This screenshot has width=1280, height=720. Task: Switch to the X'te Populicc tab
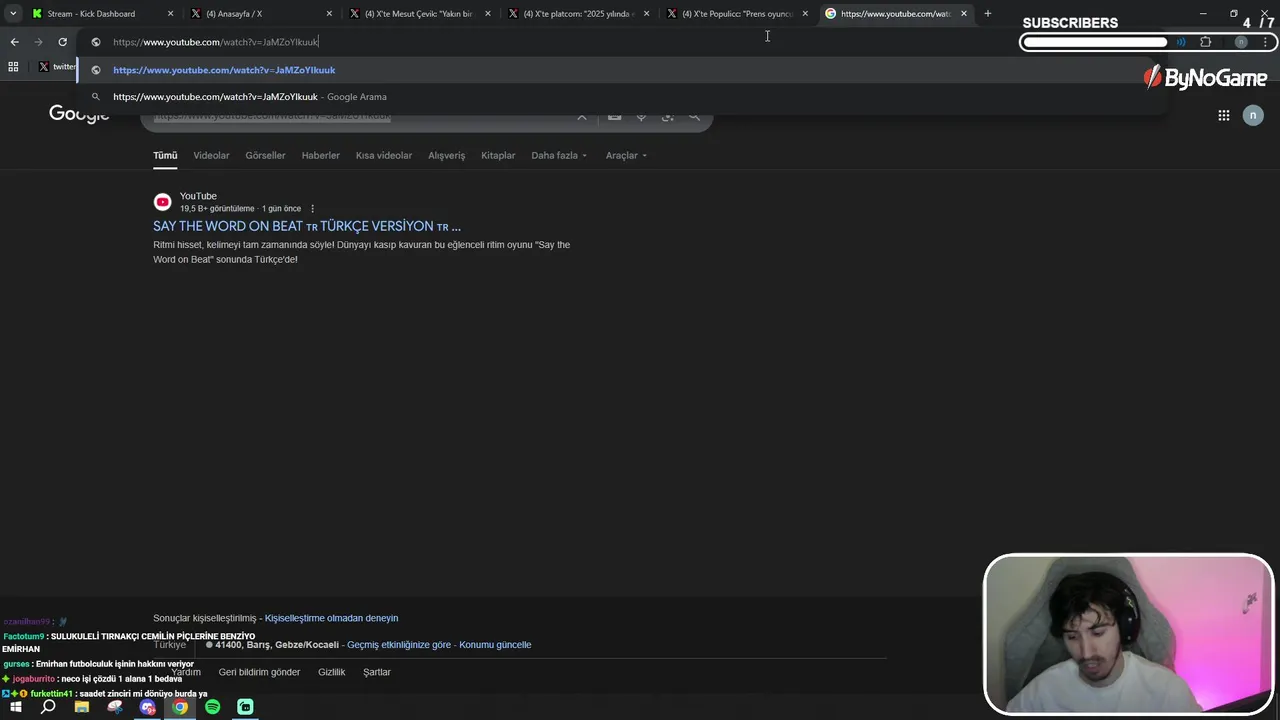(737, 14)
